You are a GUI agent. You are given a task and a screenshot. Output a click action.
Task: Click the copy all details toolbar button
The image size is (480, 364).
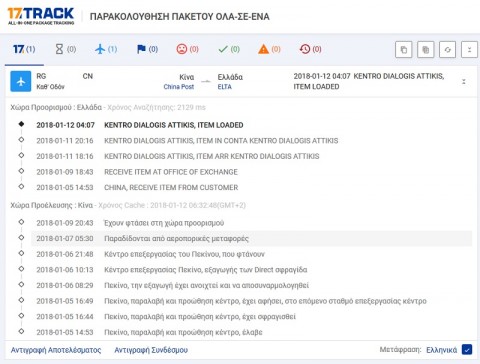click(x=425, y=50)
